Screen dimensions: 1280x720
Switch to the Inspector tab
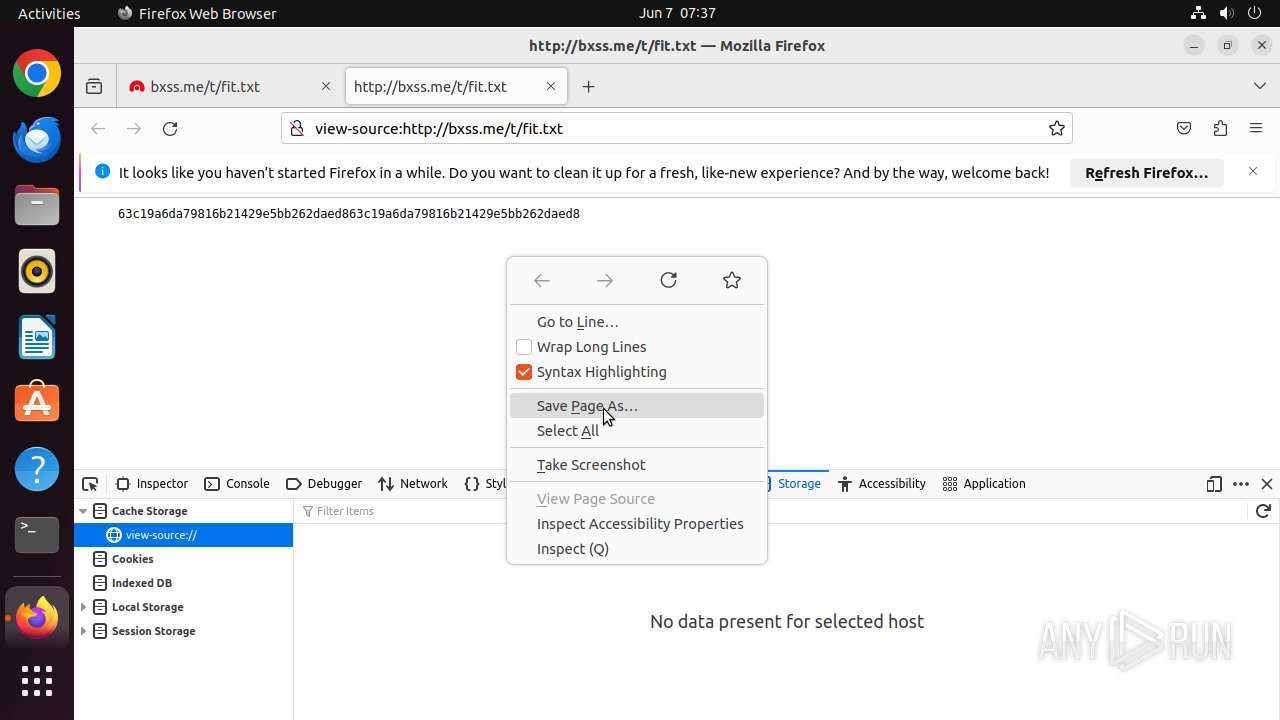(152, 484)
